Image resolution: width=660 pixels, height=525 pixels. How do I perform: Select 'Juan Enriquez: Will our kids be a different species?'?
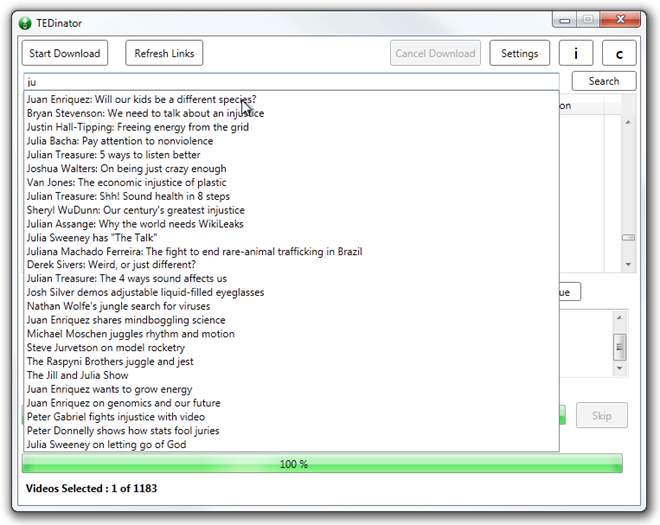coord(141,100)
